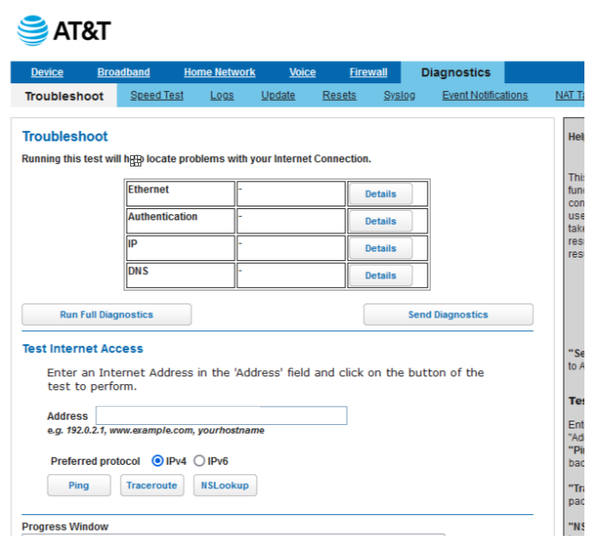600x555 pixels.
Task: Open the Logs subtab
Action: click(222, 96)
